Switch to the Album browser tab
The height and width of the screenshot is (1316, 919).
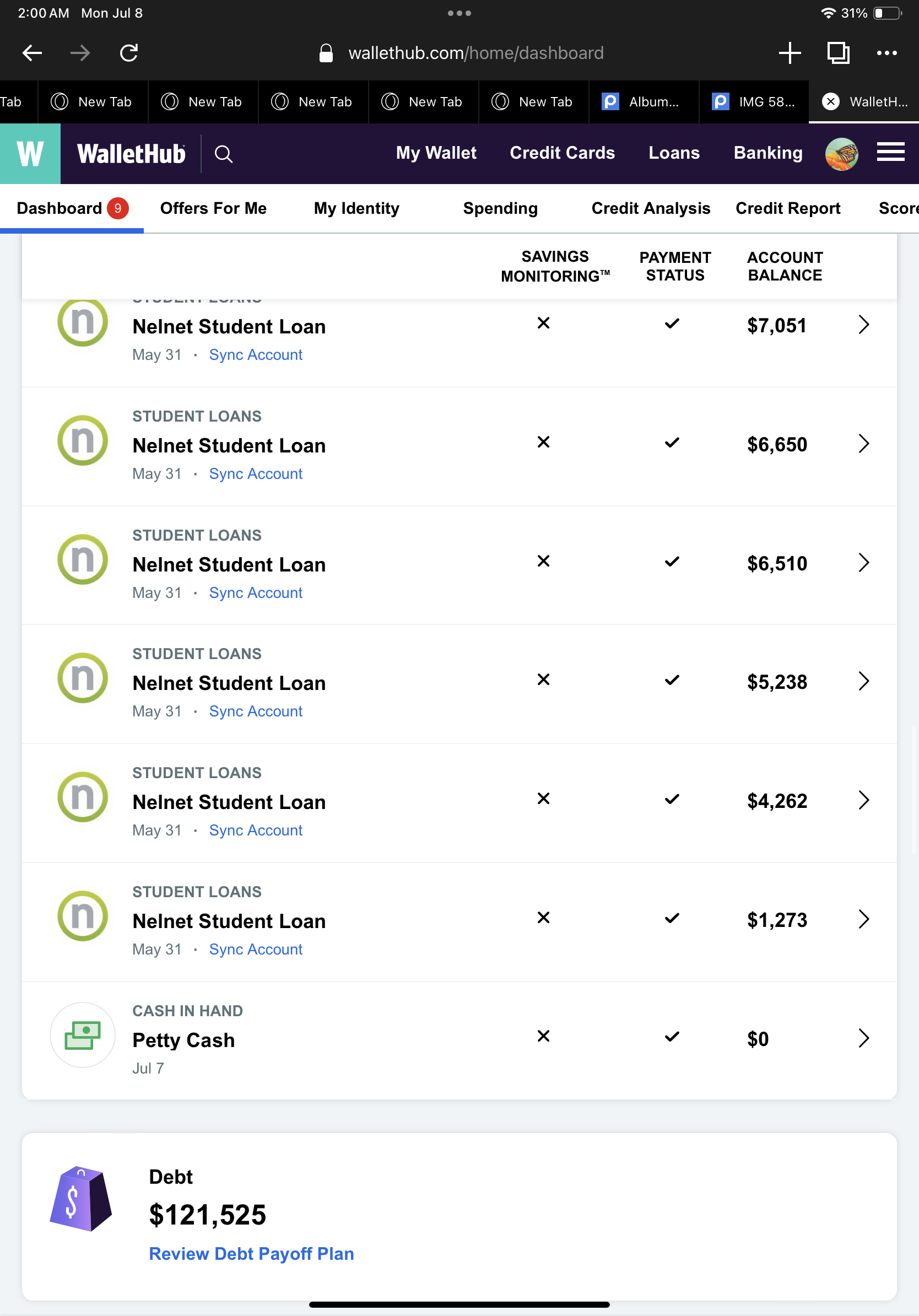point(644,101)
